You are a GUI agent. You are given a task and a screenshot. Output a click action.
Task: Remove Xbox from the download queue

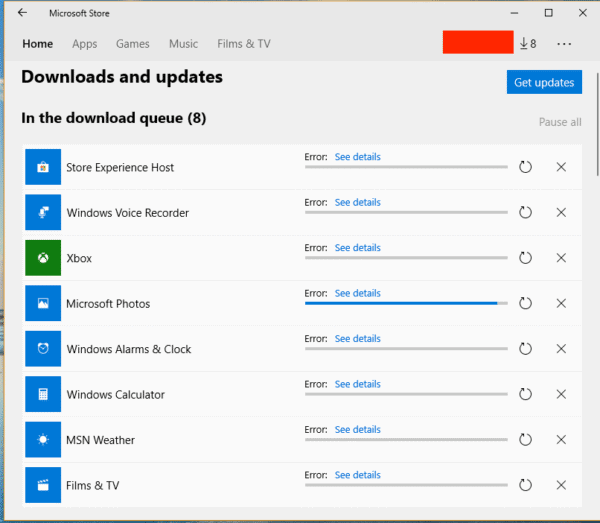[x=561, y=258]
